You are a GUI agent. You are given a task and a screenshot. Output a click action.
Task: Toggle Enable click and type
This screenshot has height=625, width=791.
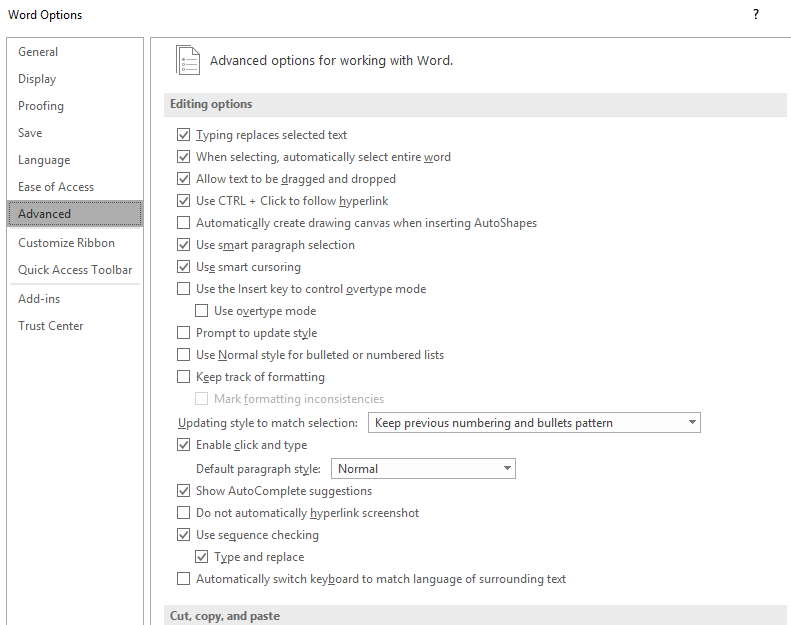coord(184,445)
